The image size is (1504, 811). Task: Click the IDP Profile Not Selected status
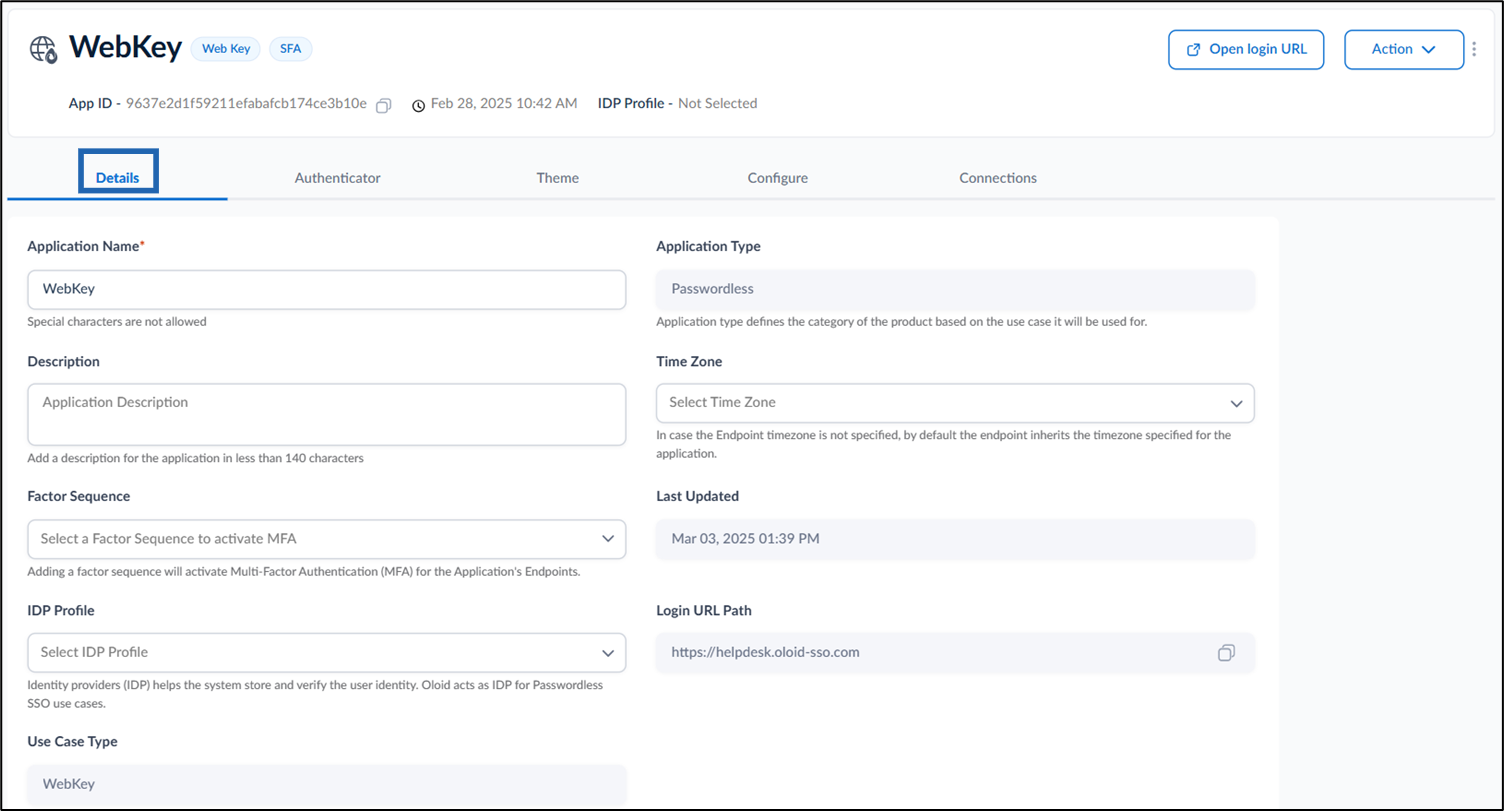click(x=678, y=104)
